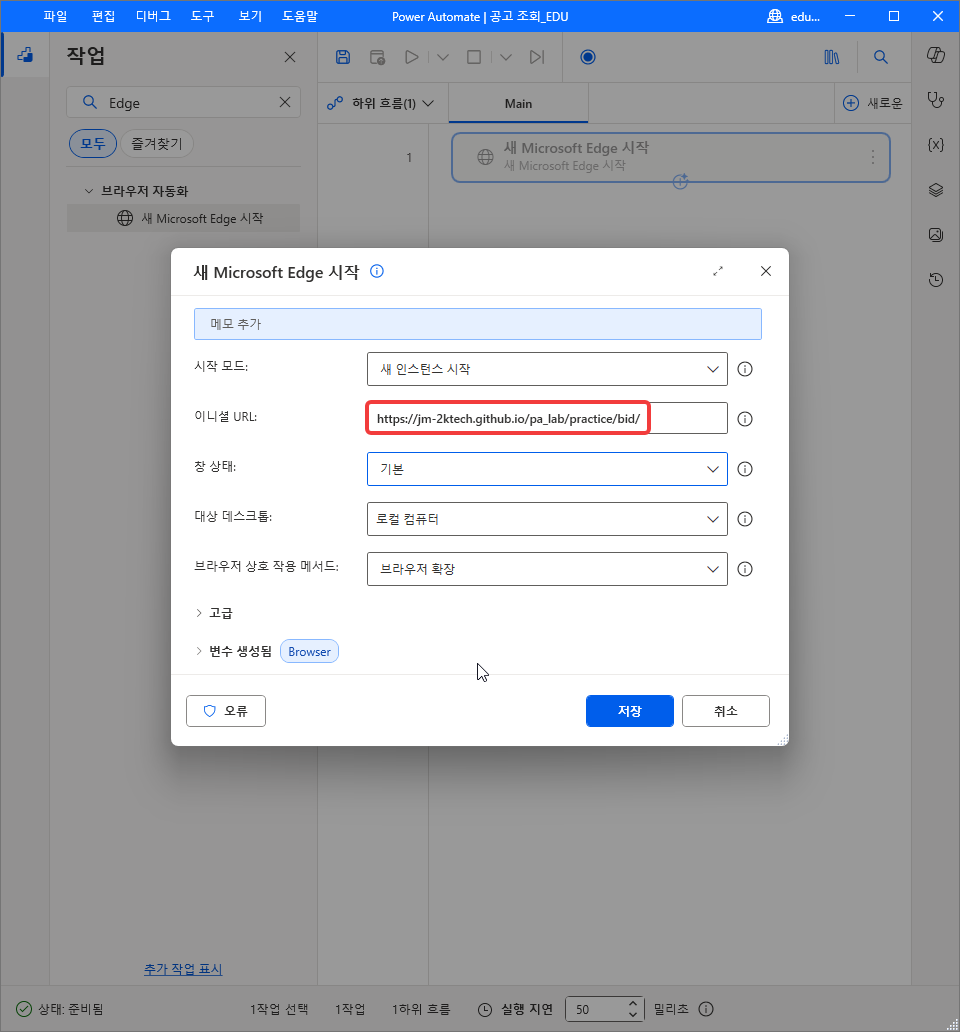Click the Browser variable chip
Viewport: 960px width, 1032px height.
(x=309, y=652)
